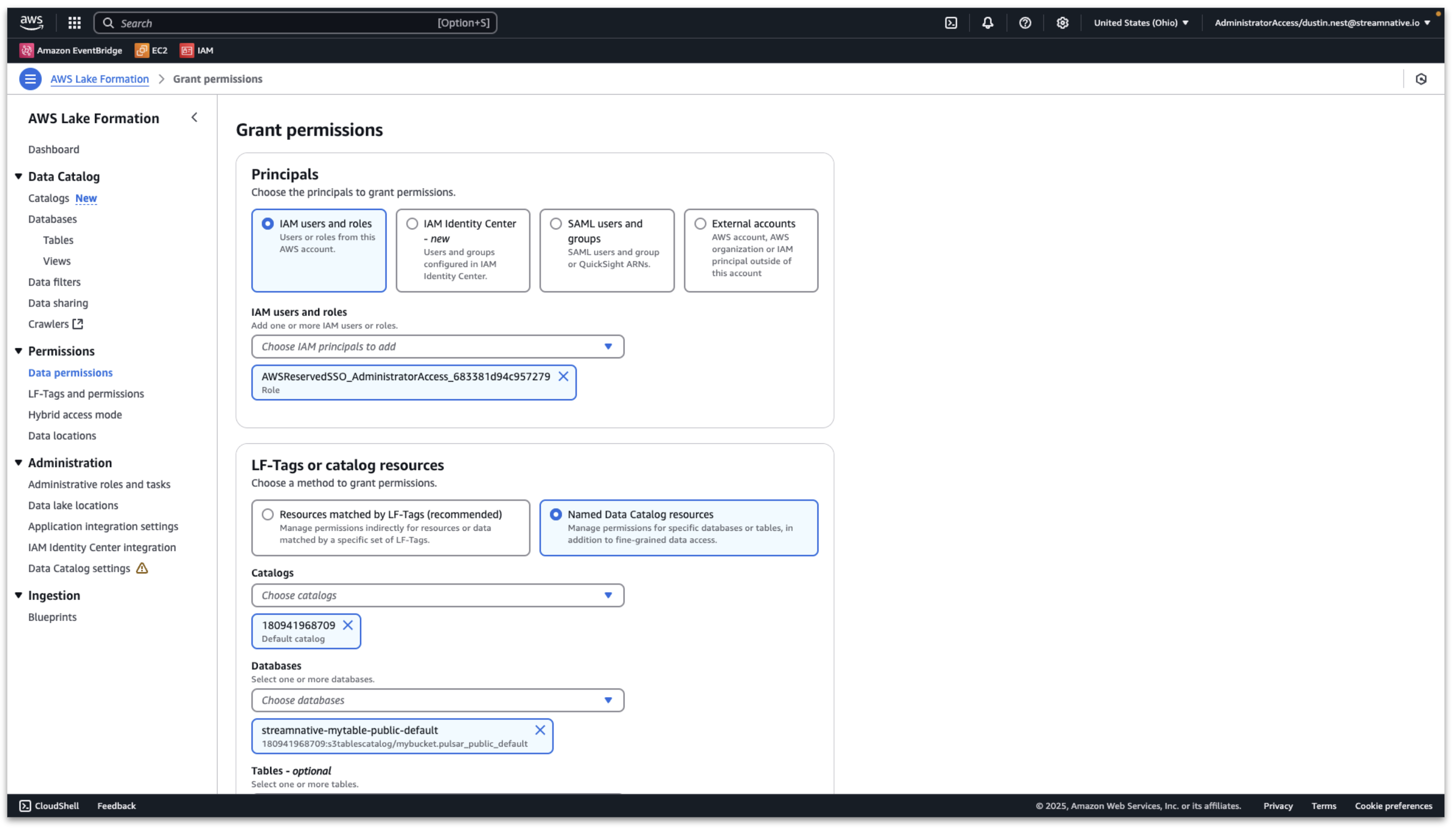
Task: Open the IAM service shortcut in favorites bar
Action: coord(197,51)
